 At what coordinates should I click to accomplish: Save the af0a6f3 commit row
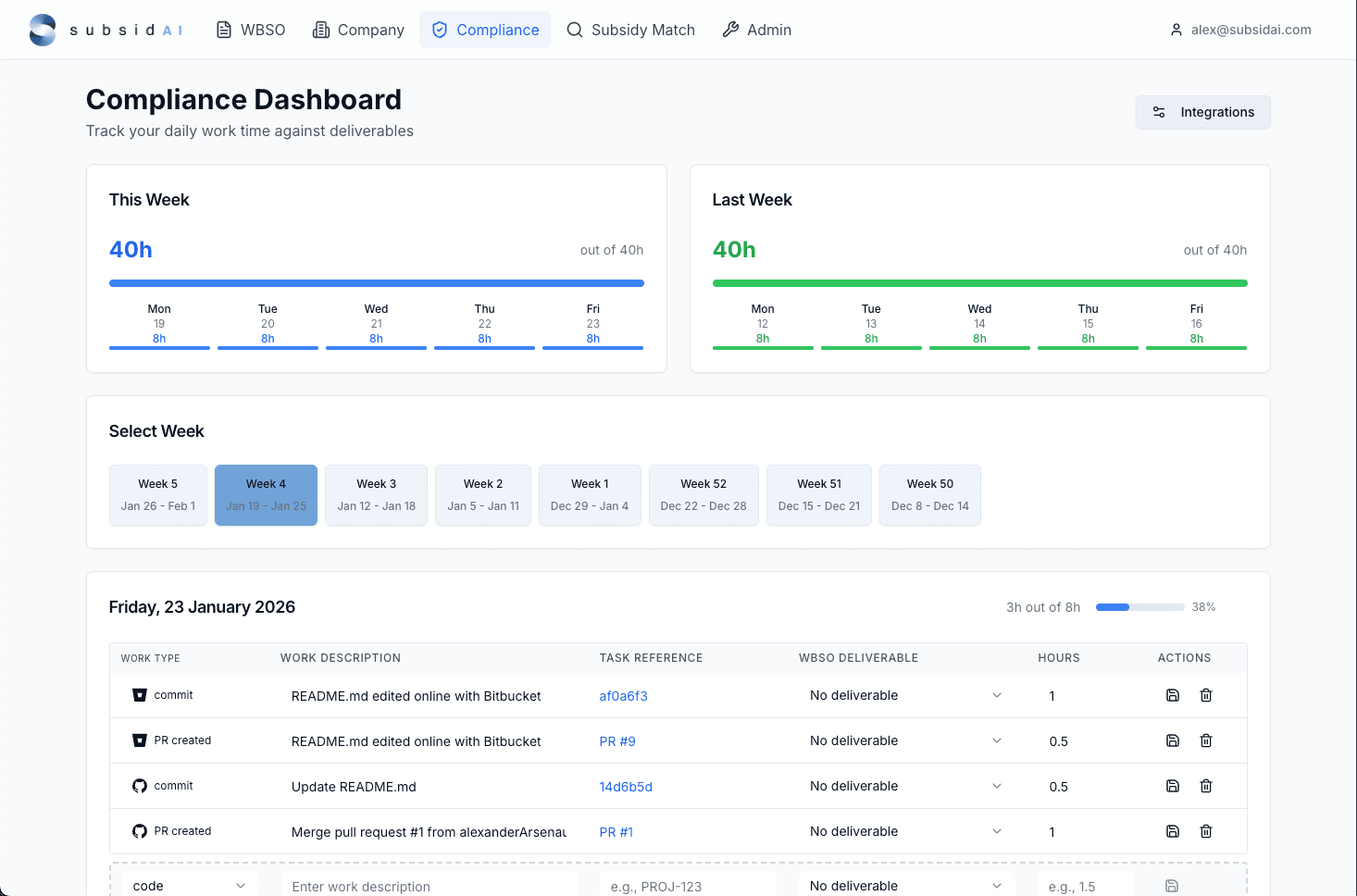click(1172, 695)
